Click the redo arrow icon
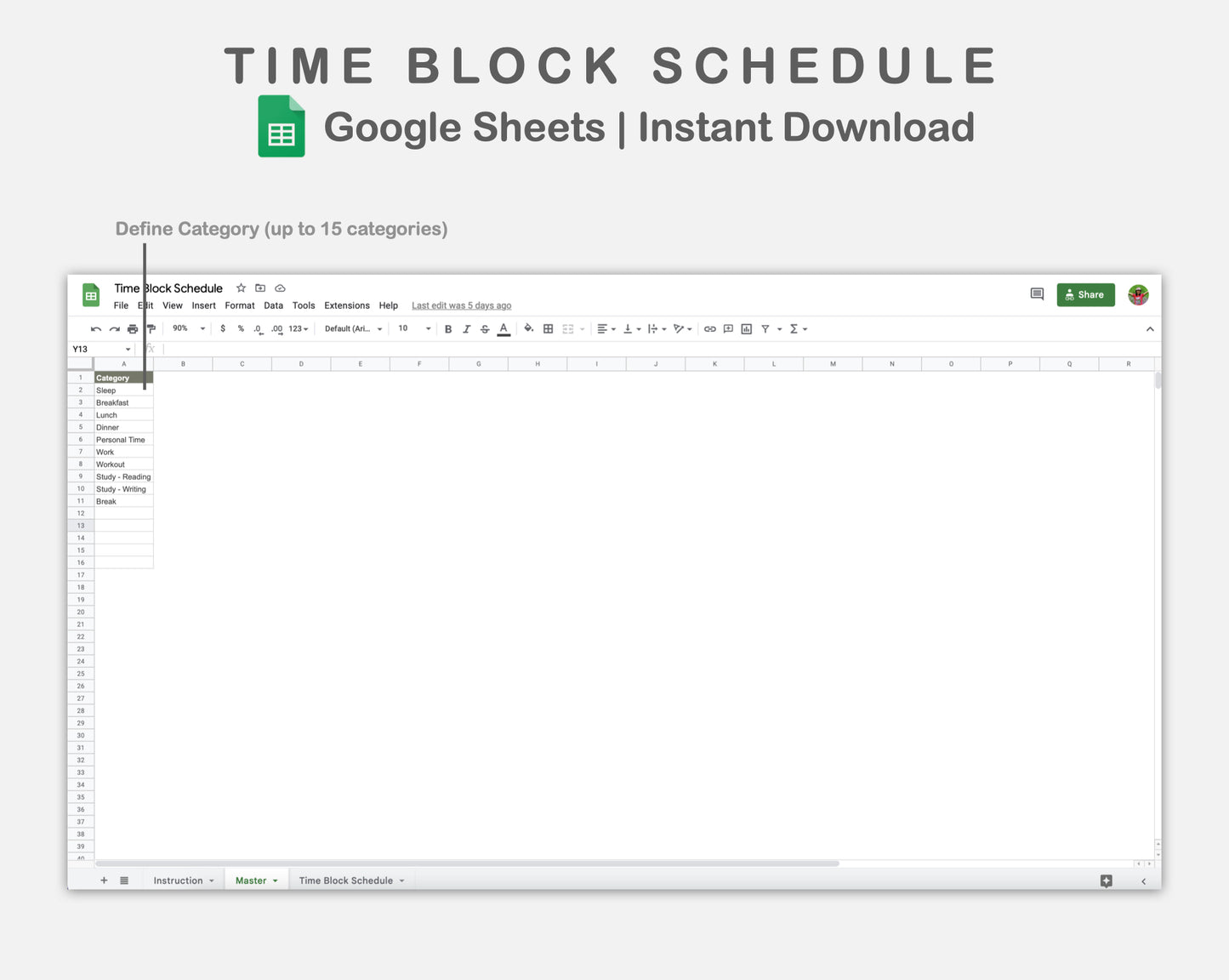 point(114,329)
